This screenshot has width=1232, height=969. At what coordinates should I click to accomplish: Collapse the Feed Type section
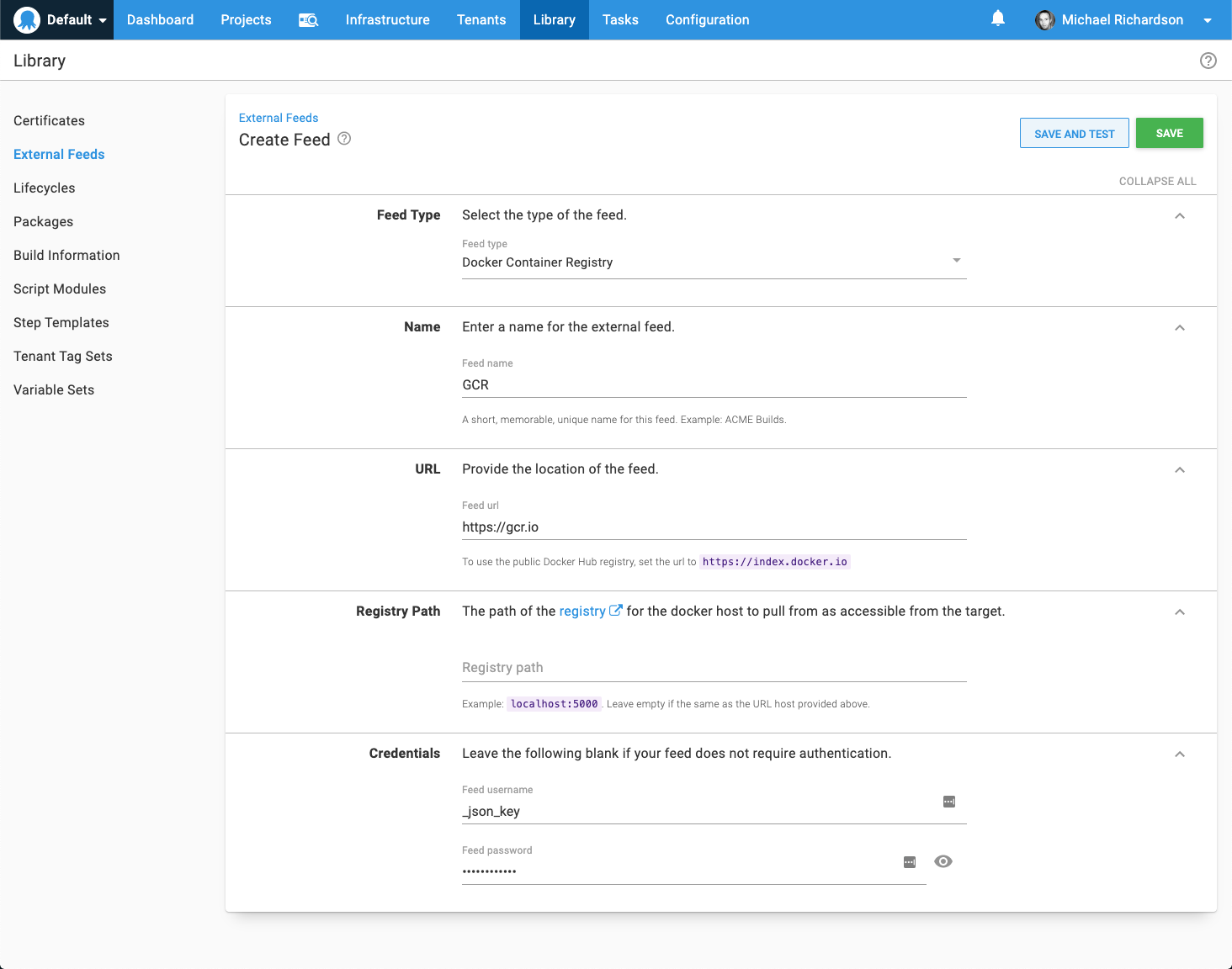tap(1180, 216)
